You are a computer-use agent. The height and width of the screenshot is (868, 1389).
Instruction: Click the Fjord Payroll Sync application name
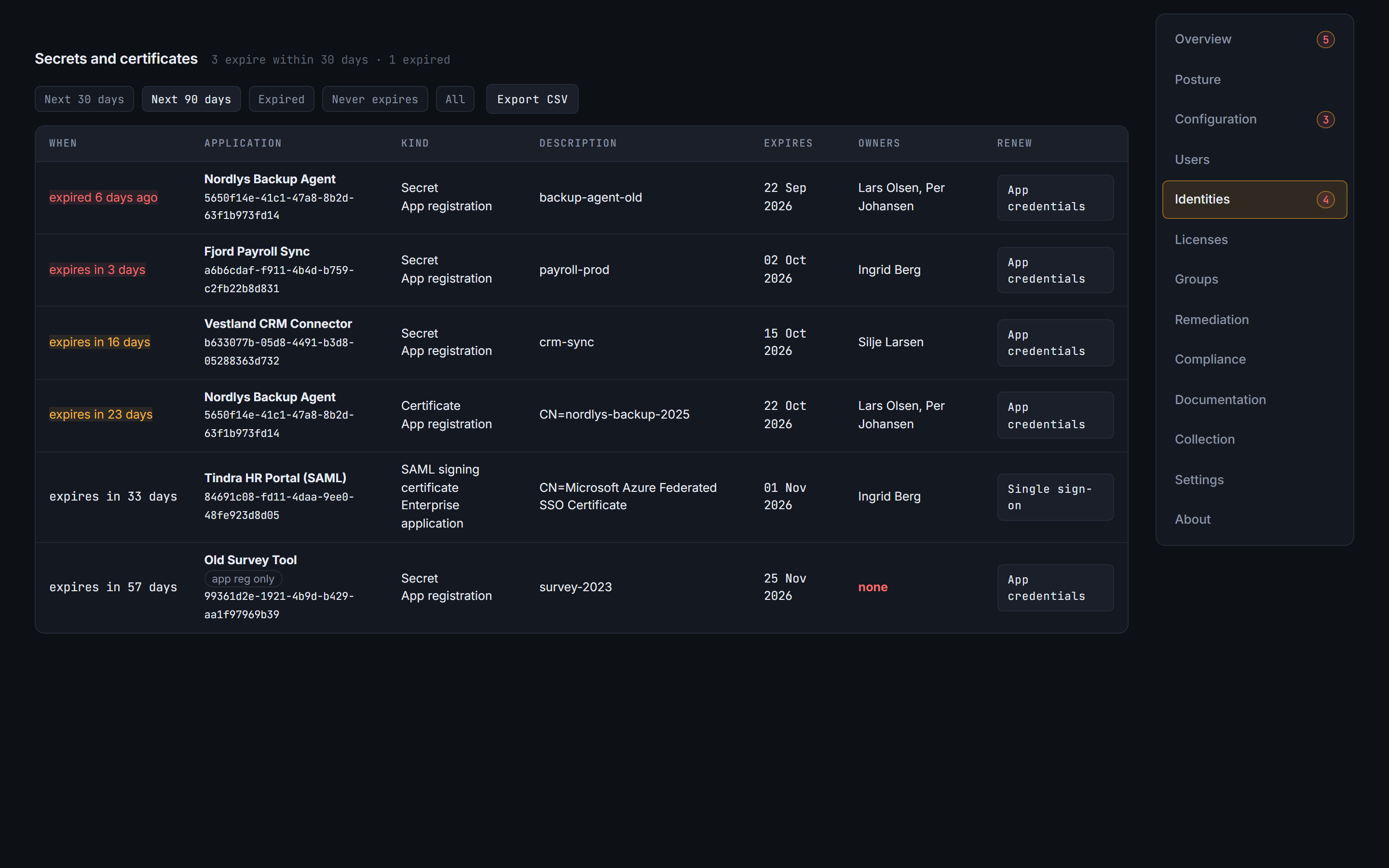257,251
